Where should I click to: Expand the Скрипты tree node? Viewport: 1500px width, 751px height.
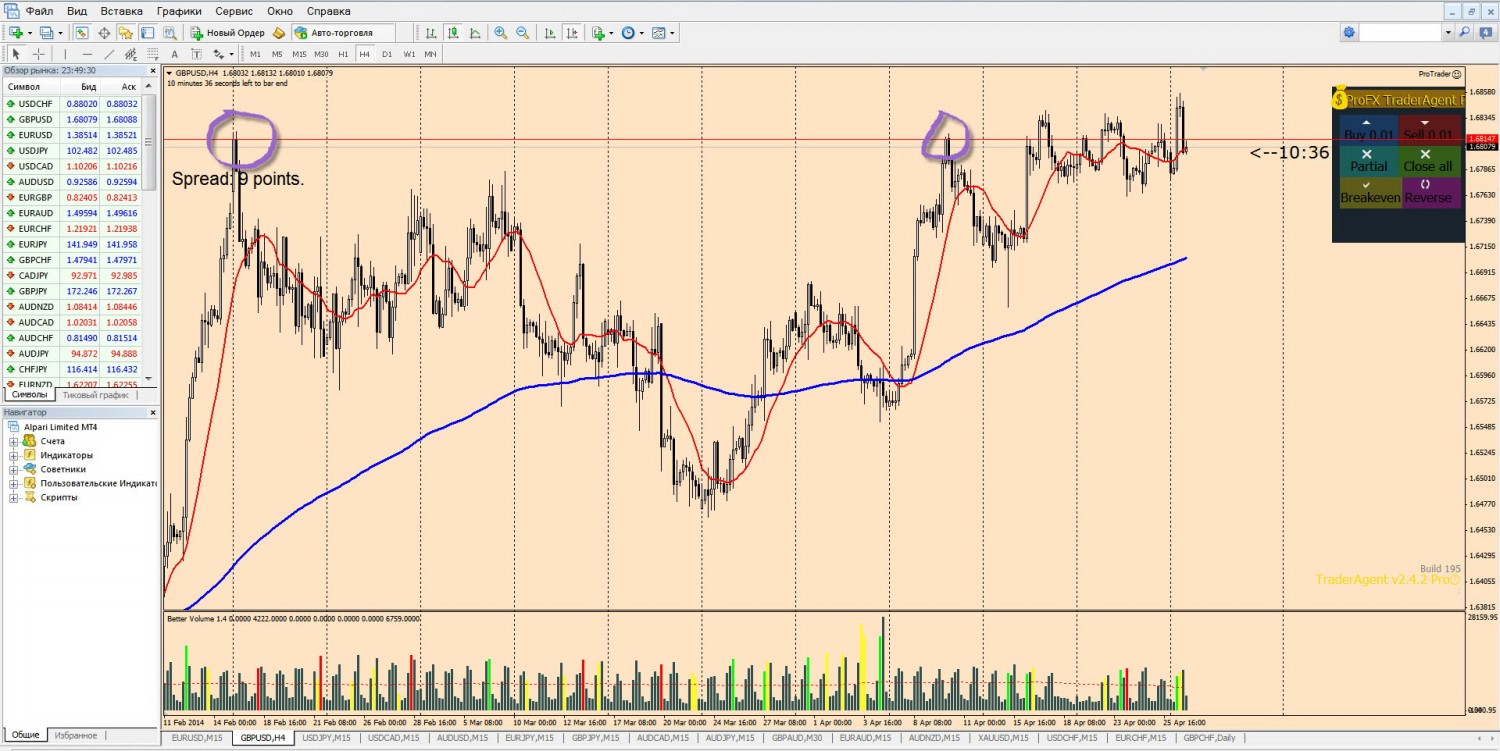[x=14, y=497]
